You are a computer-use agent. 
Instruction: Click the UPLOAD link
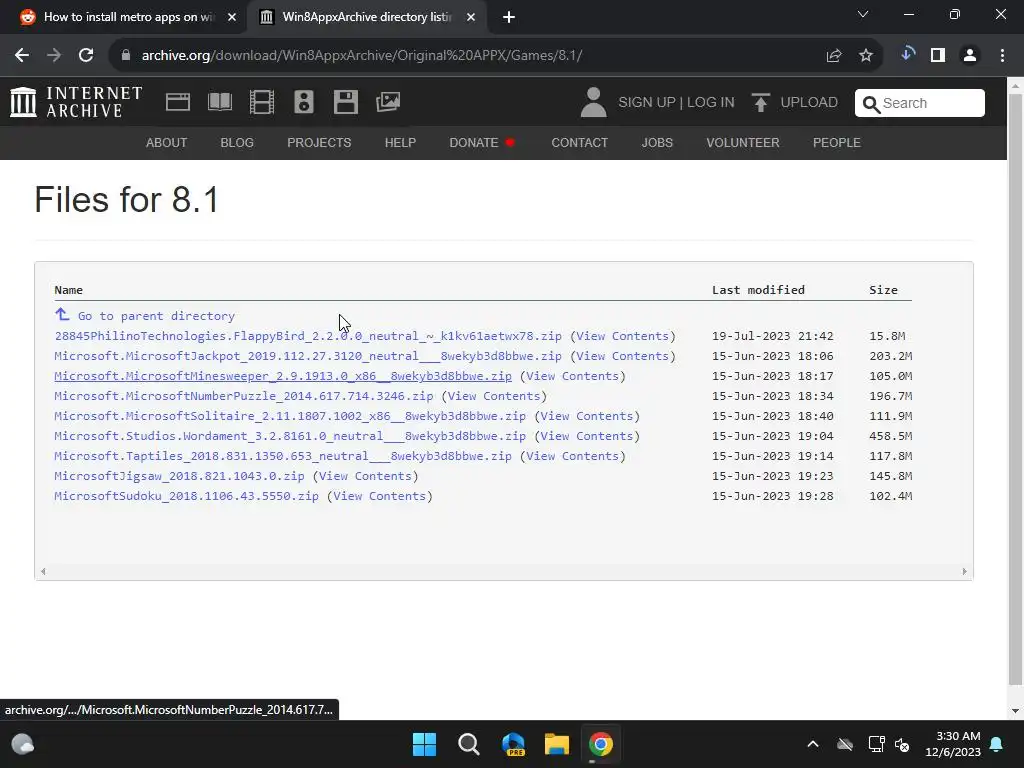(809, 103)
